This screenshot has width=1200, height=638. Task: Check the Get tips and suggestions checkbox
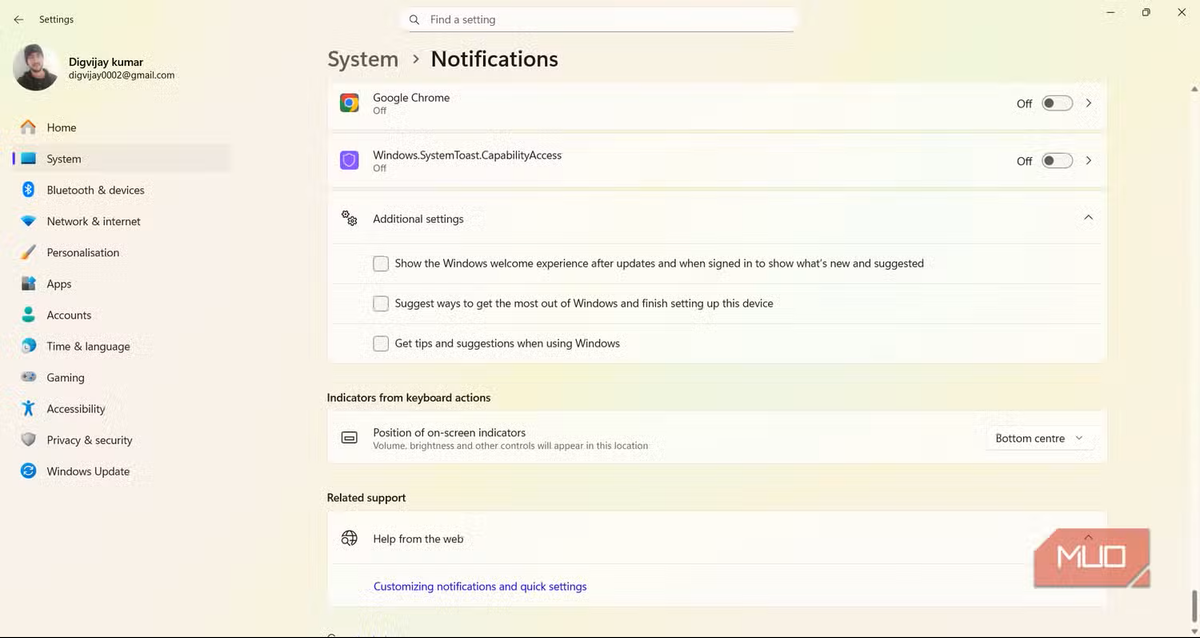tap(381, 343)
